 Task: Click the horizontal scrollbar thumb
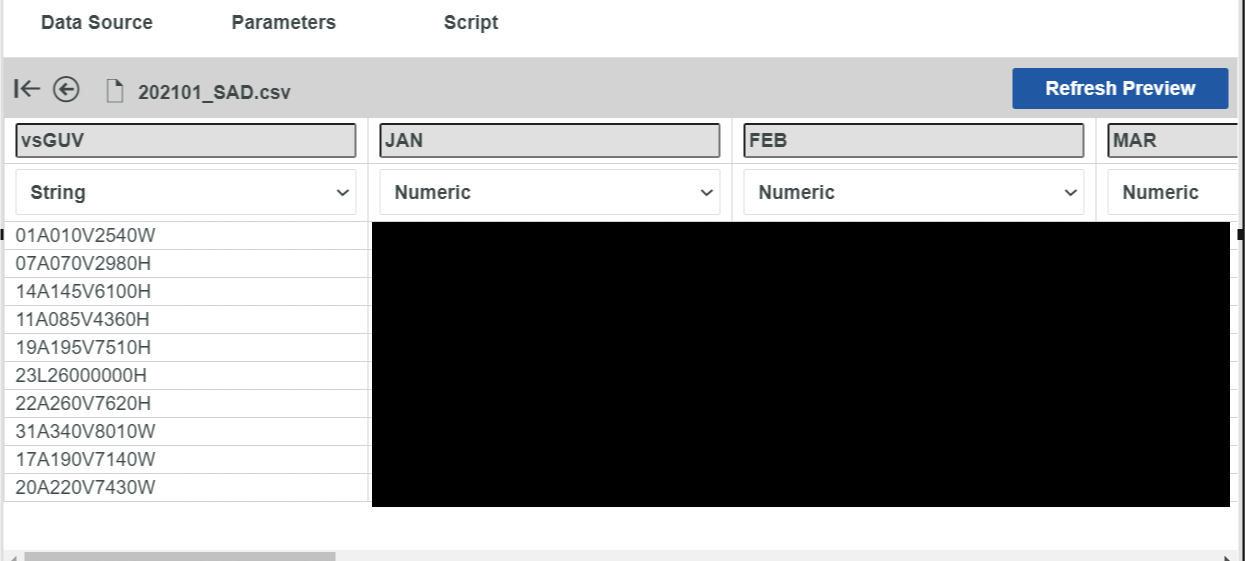(x=180, y=556)
